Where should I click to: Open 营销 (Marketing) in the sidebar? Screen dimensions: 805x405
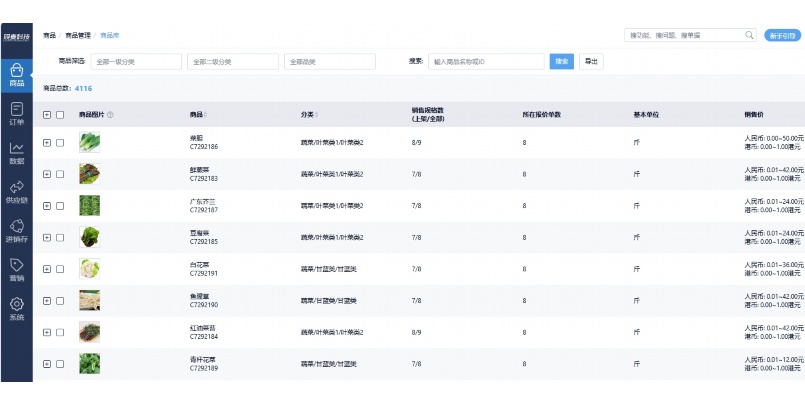[x=16, y=269]
